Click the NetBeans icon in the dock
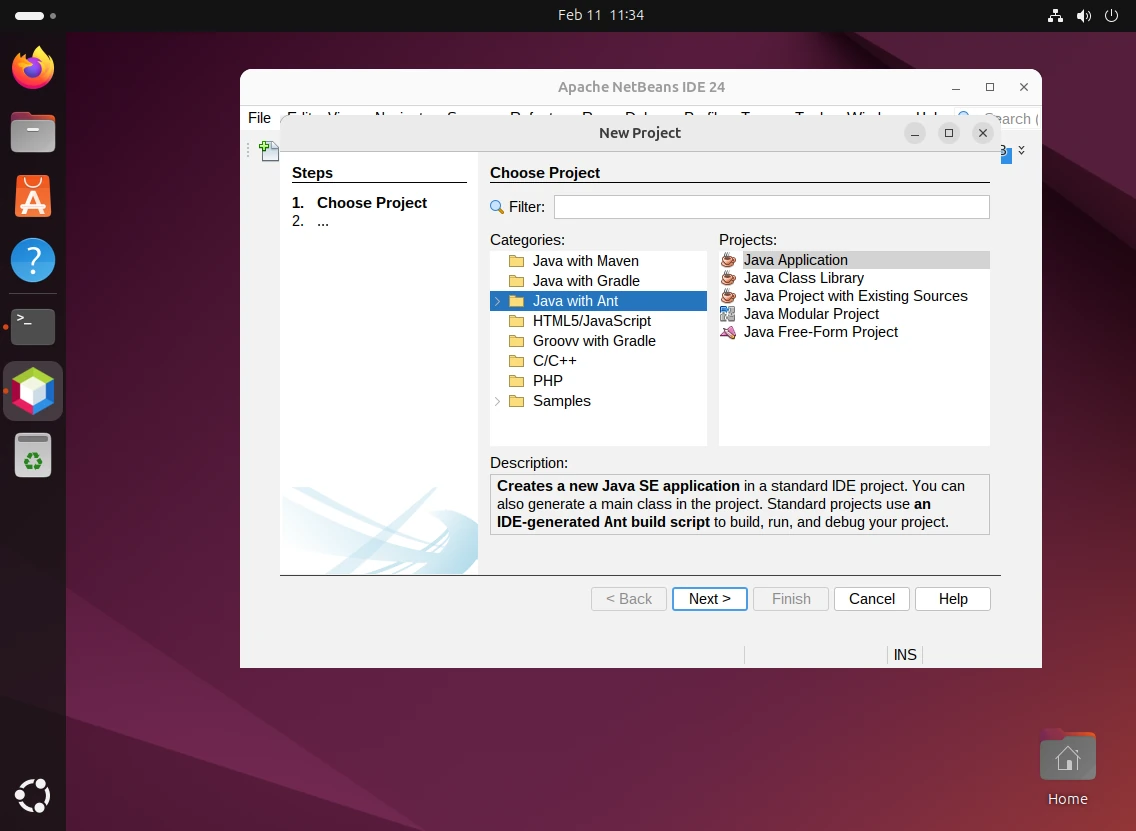Viewport: 1136px width, 831px height. point(33,390)
